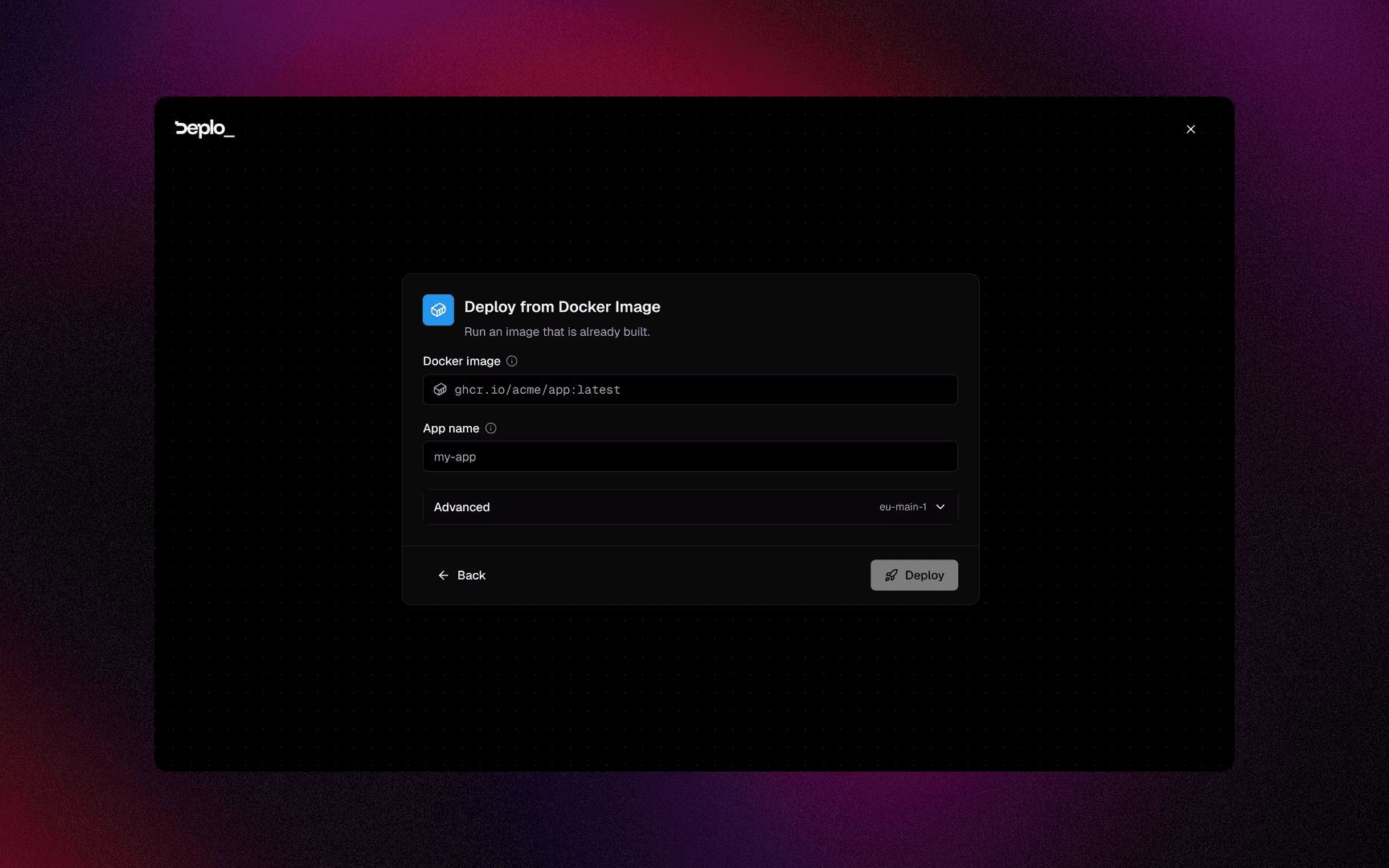Open the Docker image info tooltip icon
Screen dimensions: 1389x868
coord(512,361)
